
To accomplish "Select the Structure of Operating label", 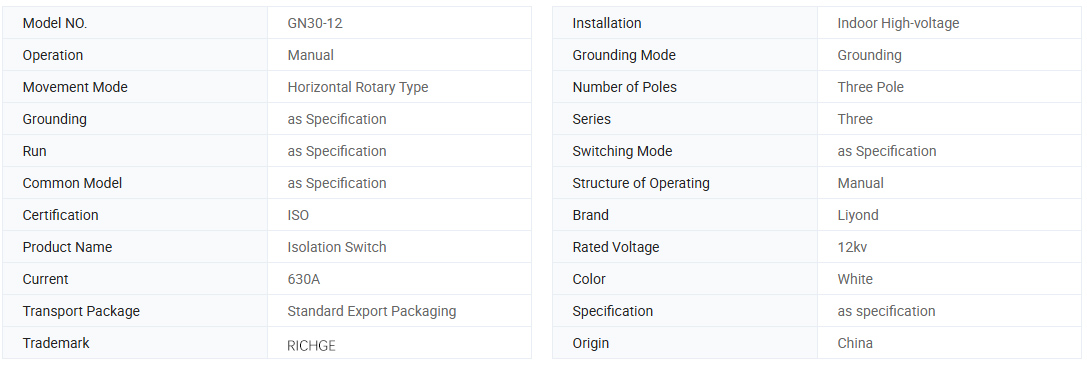I will 641,184.
